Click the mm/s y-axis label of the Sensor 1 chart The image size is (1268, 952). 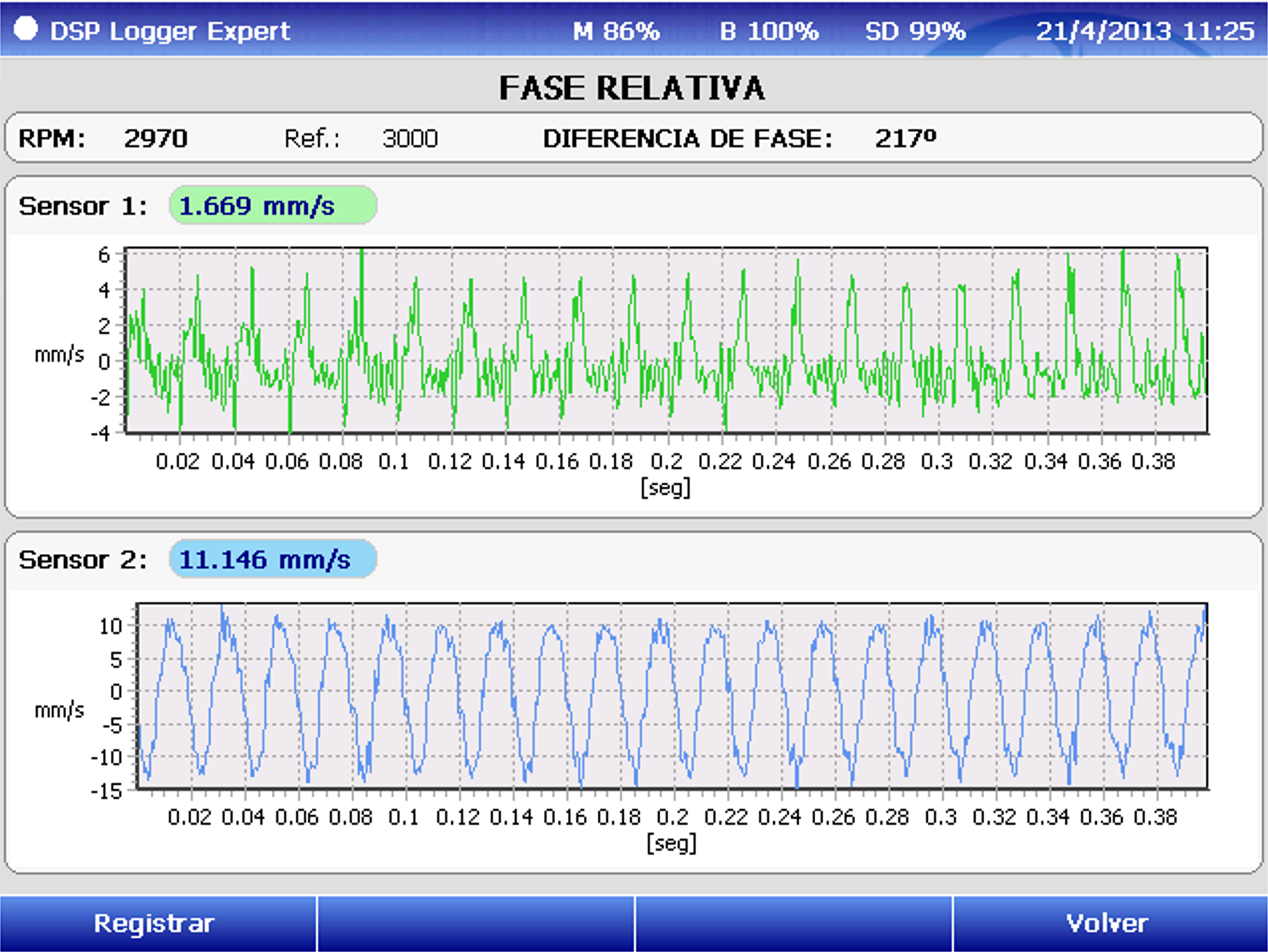pos(59,354)
